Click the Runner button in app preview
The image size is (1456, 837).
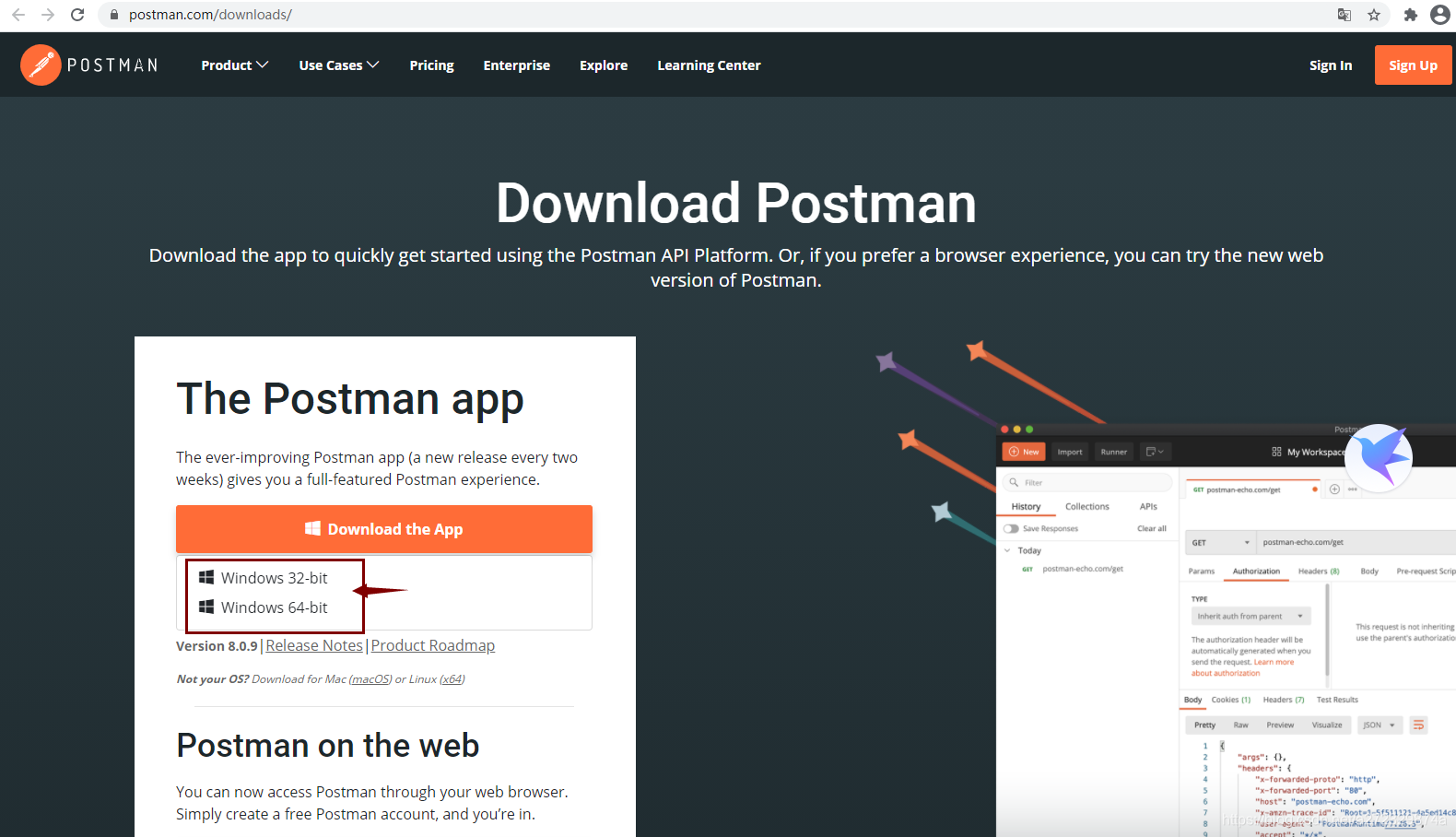click(1114, 452)
